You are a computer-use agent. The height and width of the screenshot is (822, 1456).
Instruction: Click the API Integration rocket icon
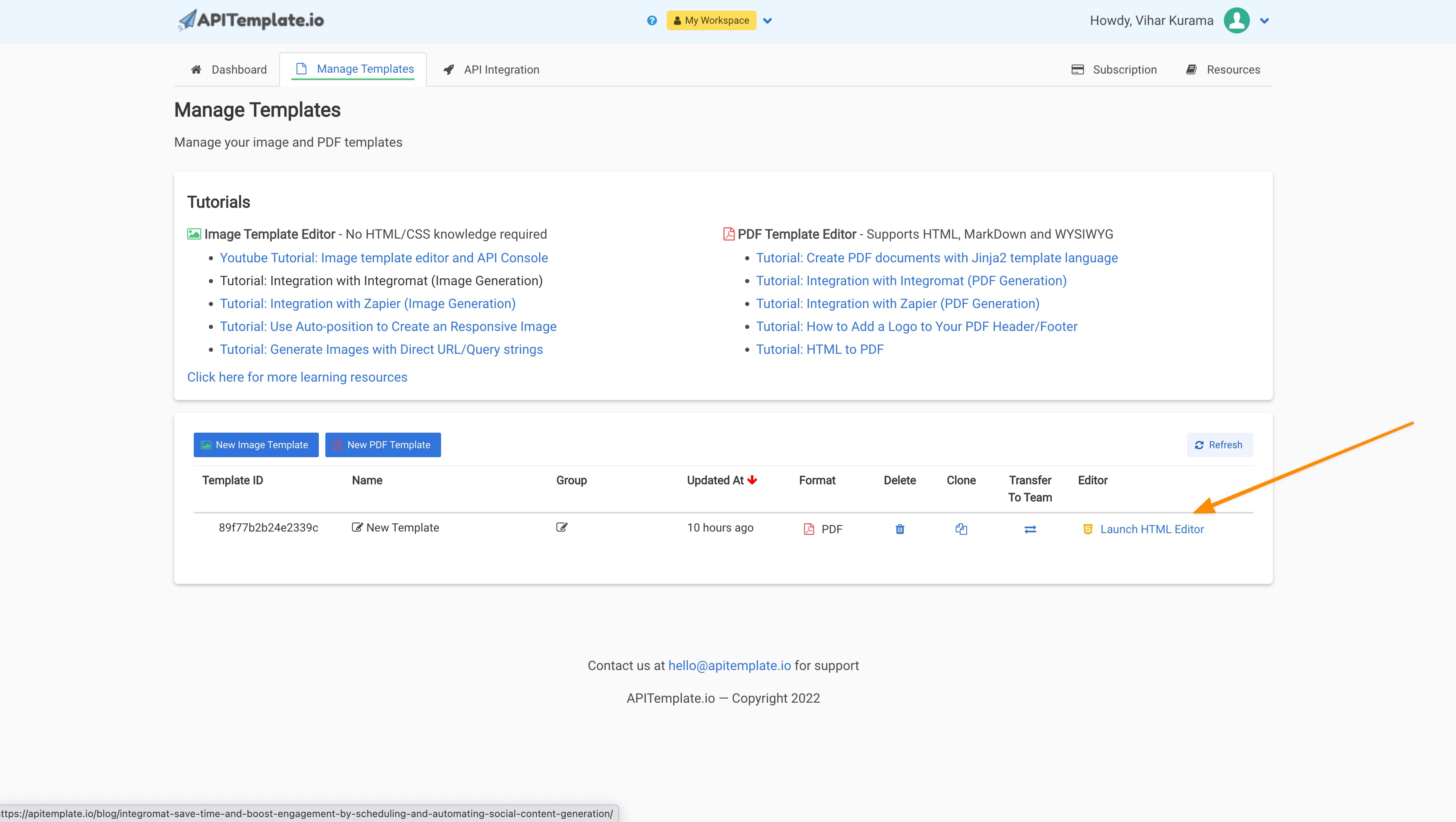(x=449, y=69)
